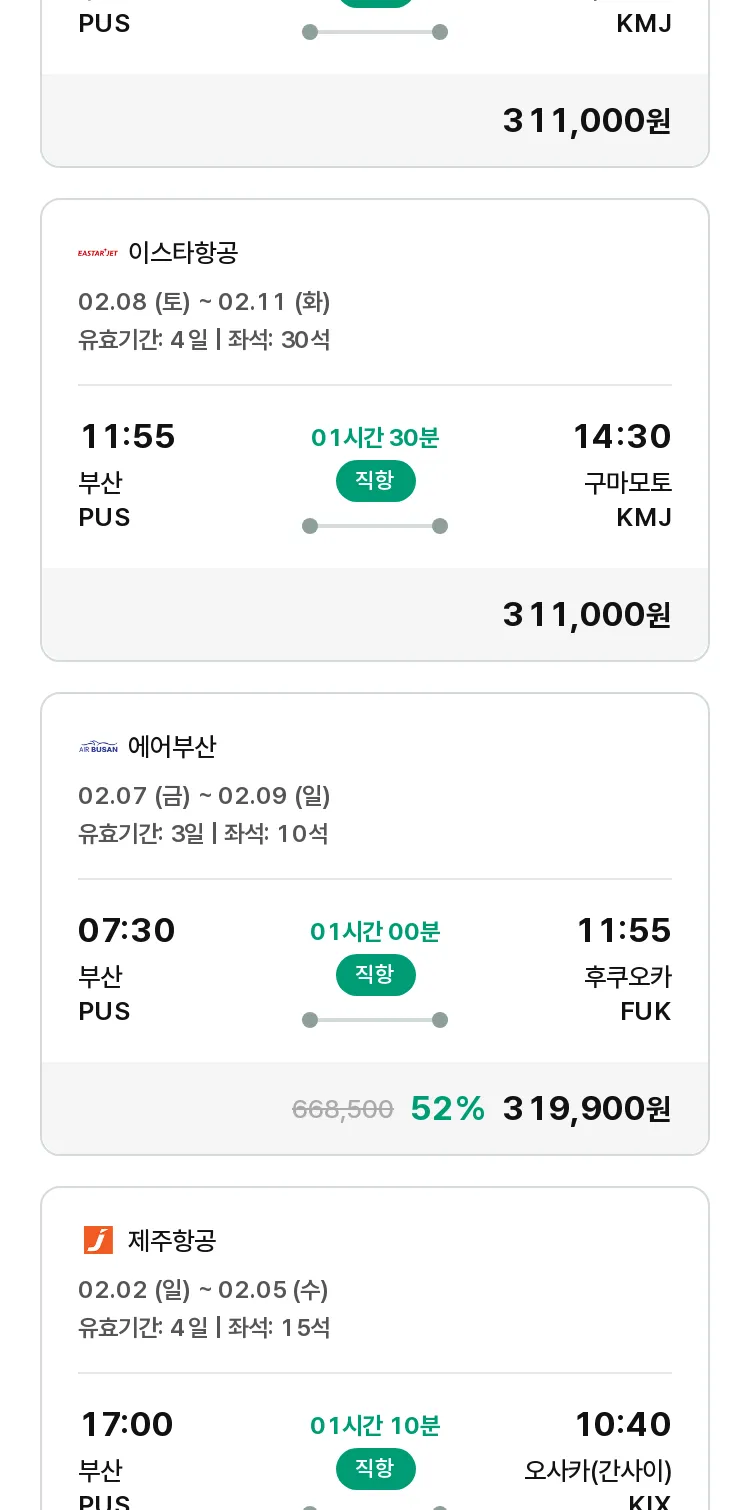Tap the Air Busan airline logo
Image resolution: width=750 pixels, height=1510 pixels.
click(x=98, y=747)
